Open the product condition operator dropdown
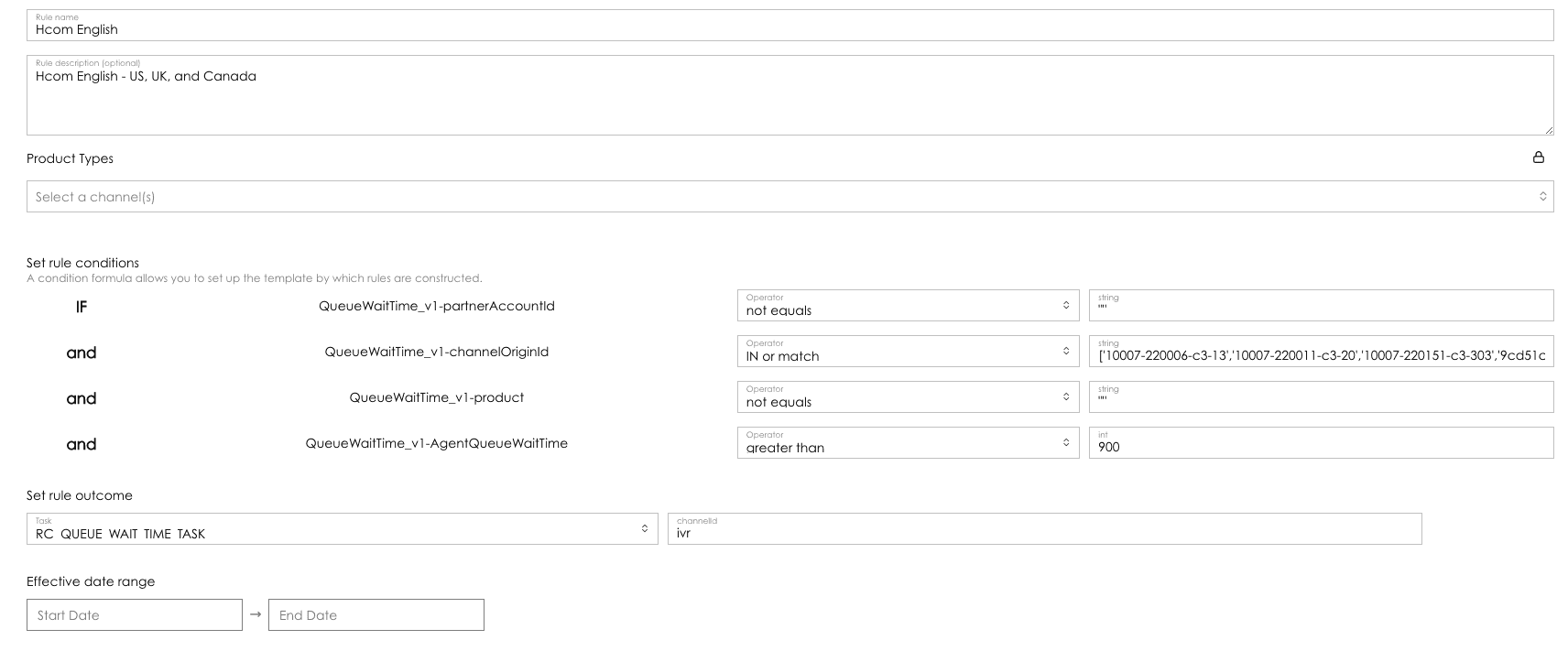The width and height of the screenshot is (1568, 651). [x=908, y=397]
